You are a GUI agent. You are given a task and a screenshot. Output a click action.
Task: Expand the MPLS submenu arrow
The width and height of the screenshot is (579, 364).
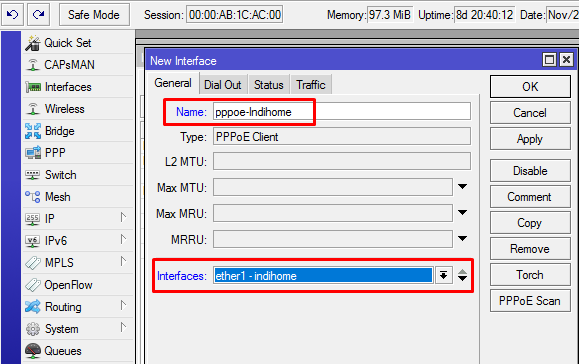point(123,261)
